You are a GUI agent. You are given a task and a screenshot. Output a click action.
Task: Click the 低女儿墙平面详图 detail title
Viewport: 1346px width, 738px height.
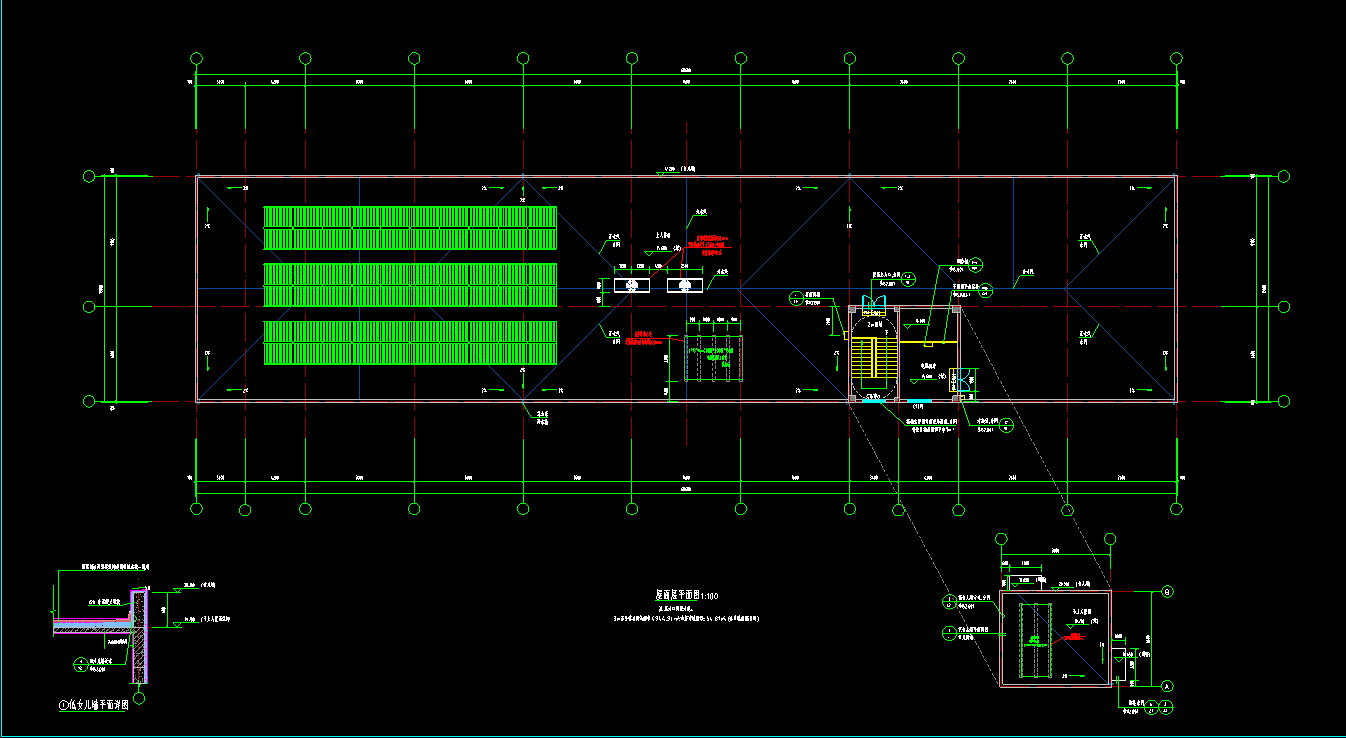[97, 704]
